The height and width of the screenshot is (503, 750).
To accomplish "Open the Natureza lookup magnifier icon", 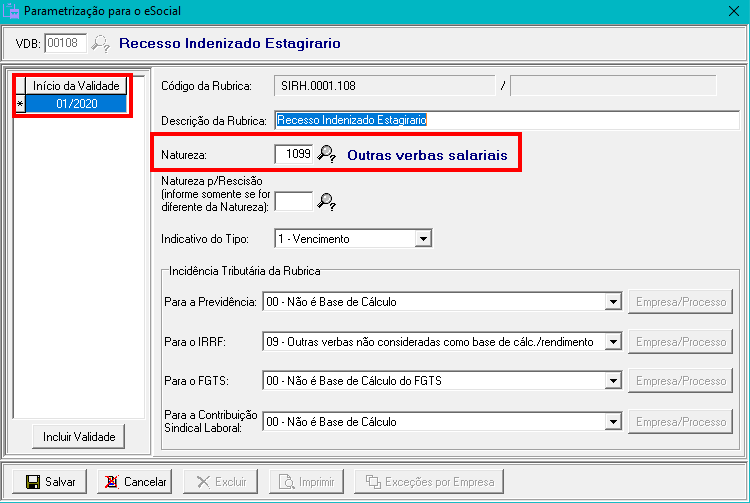I will (327, 155).
